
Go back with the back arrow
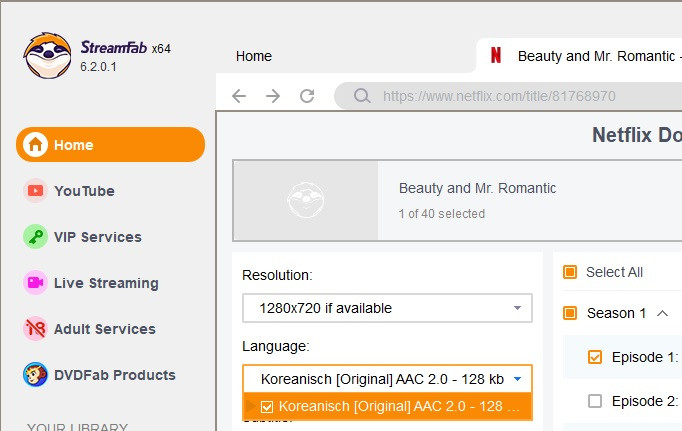coord(239,96)
